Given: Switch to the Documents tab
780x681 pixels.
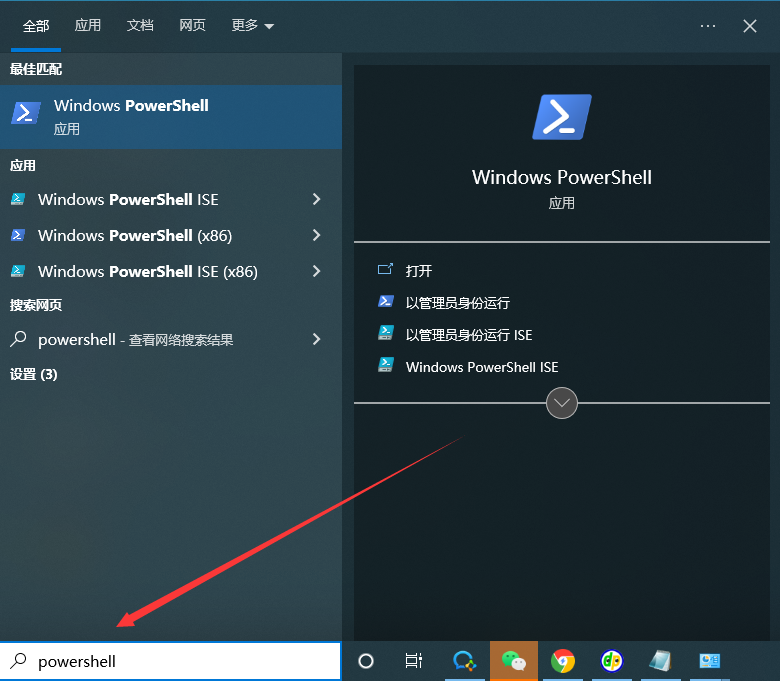Looking at the screenshot, I should point(140,26).
